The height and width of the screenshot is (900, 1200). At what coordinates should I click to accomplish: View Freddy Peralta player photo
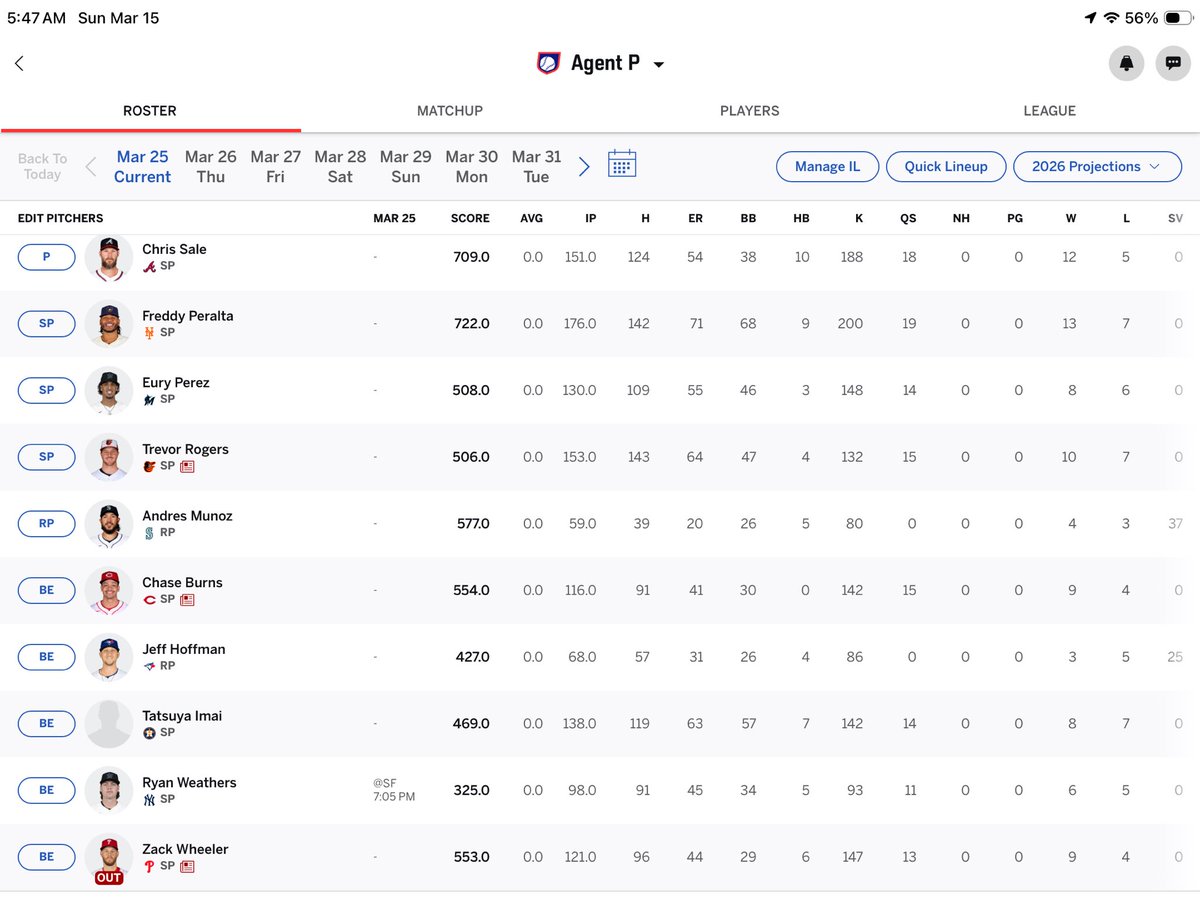pyautogui.click(x=109, y=323)
